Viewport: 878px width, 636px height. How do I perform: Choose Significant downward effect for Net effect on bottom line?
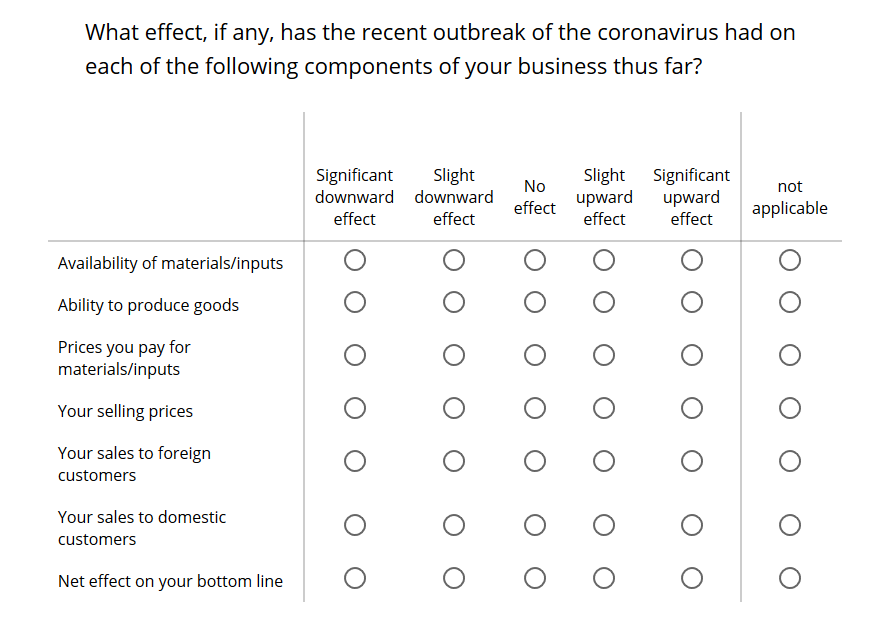point(355,578)
